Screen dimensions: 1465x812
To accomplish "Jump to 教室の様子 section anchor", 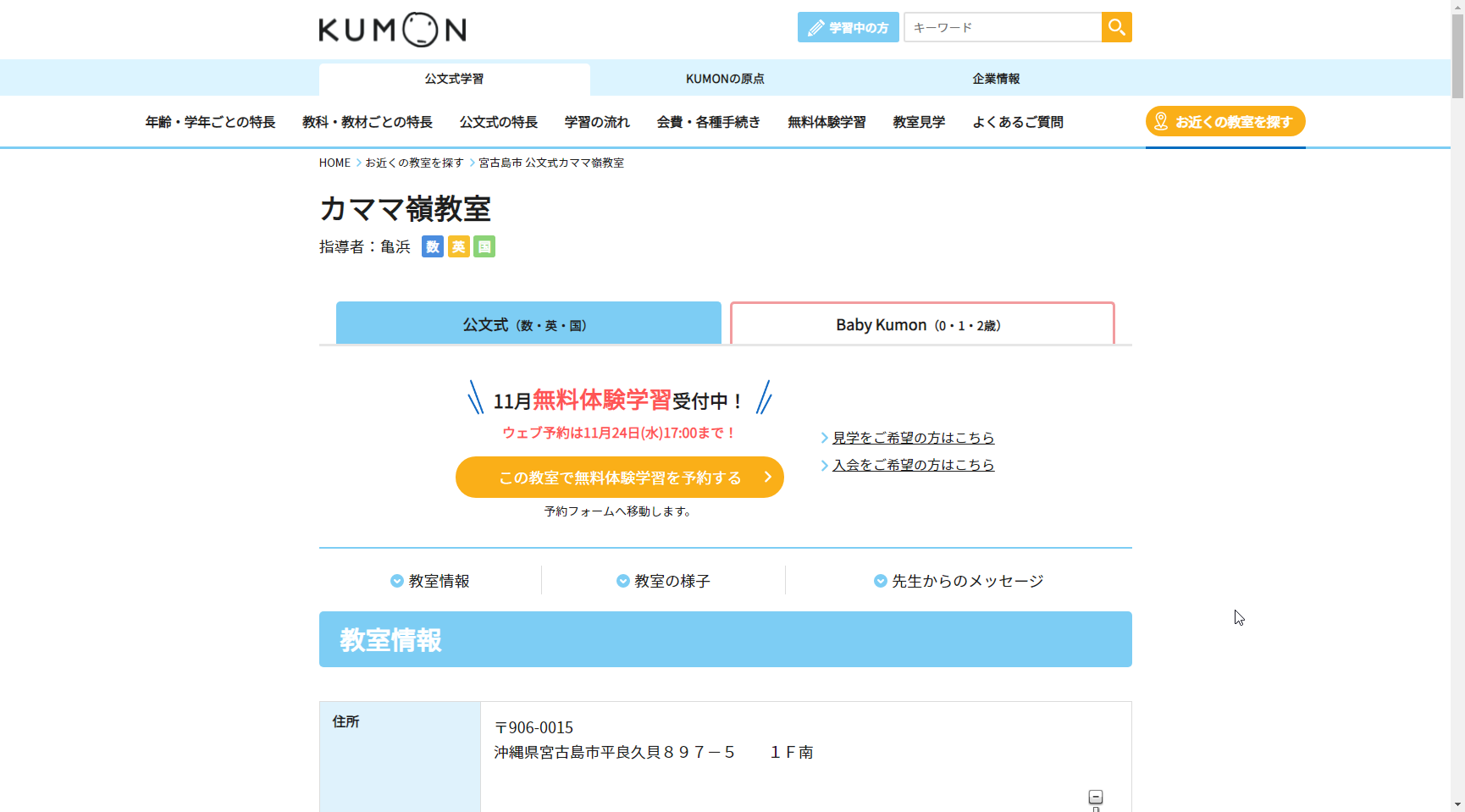I will pos(664,581).
